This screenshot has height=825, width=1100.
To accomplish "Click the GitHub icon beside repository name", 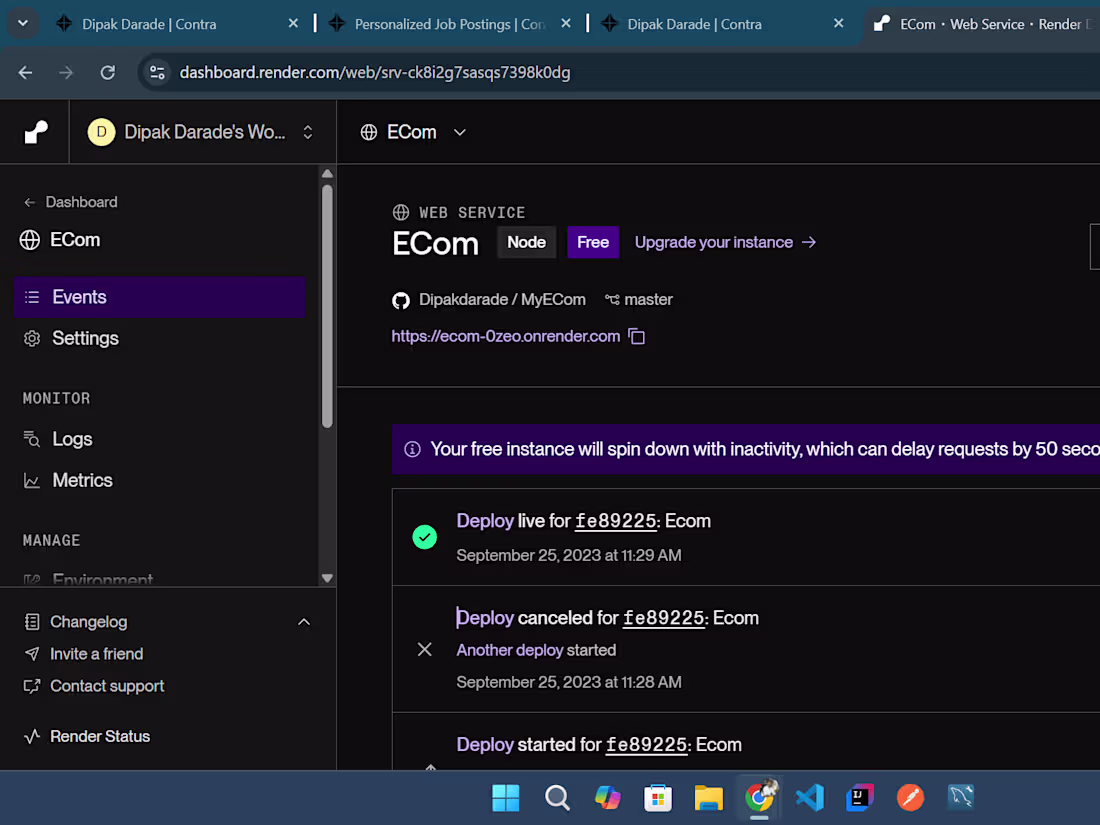I will [401, 300].
